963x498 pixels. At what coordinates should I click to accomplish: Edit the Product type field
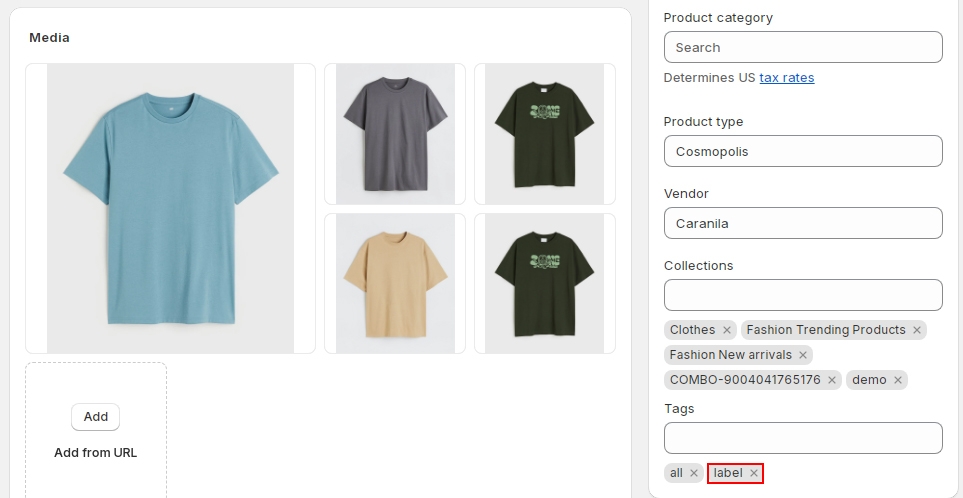(x=803, y=151)
